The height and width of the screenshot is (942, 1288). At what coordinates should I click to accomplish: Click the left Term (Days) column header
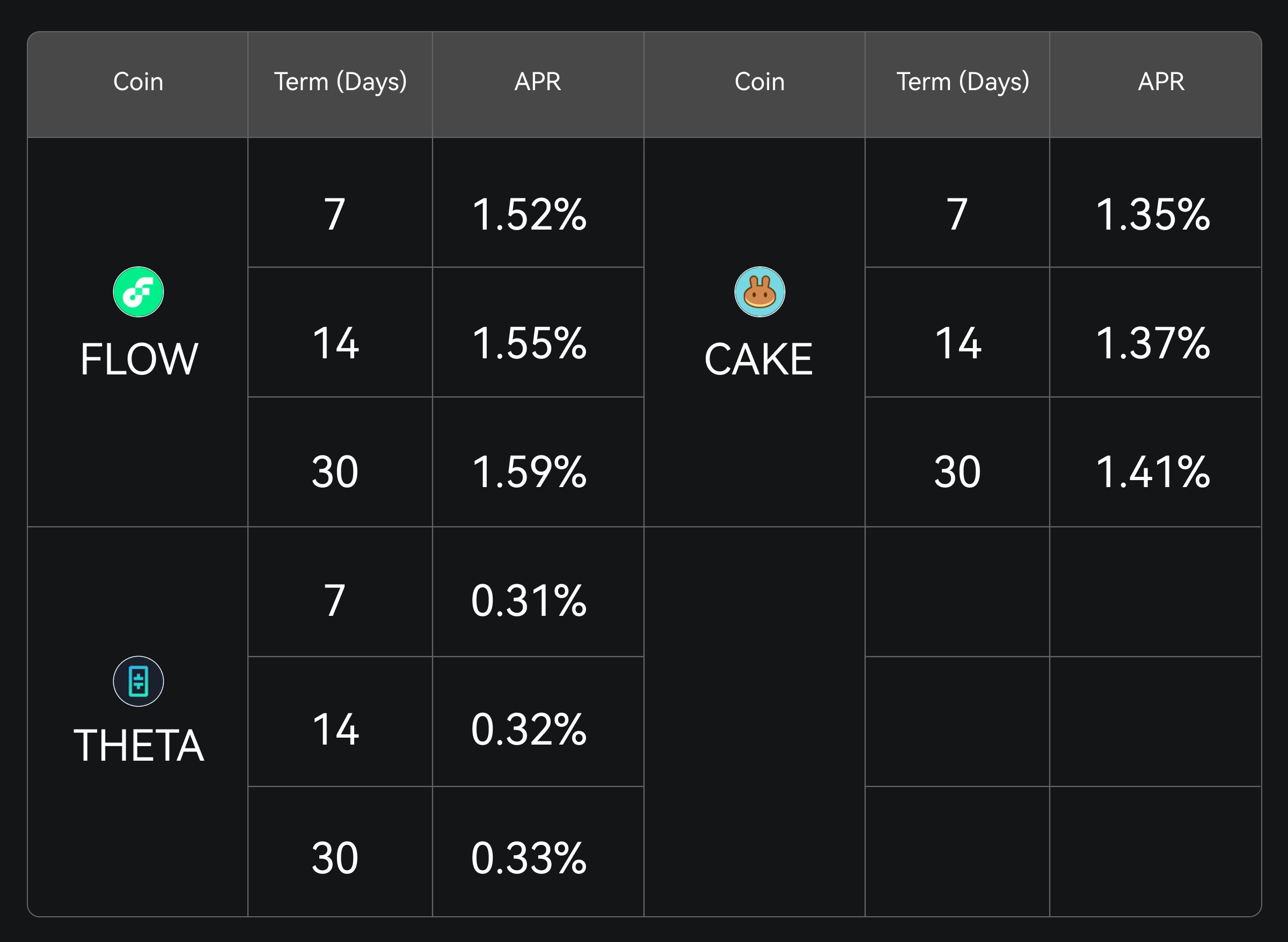click(340, 82)
